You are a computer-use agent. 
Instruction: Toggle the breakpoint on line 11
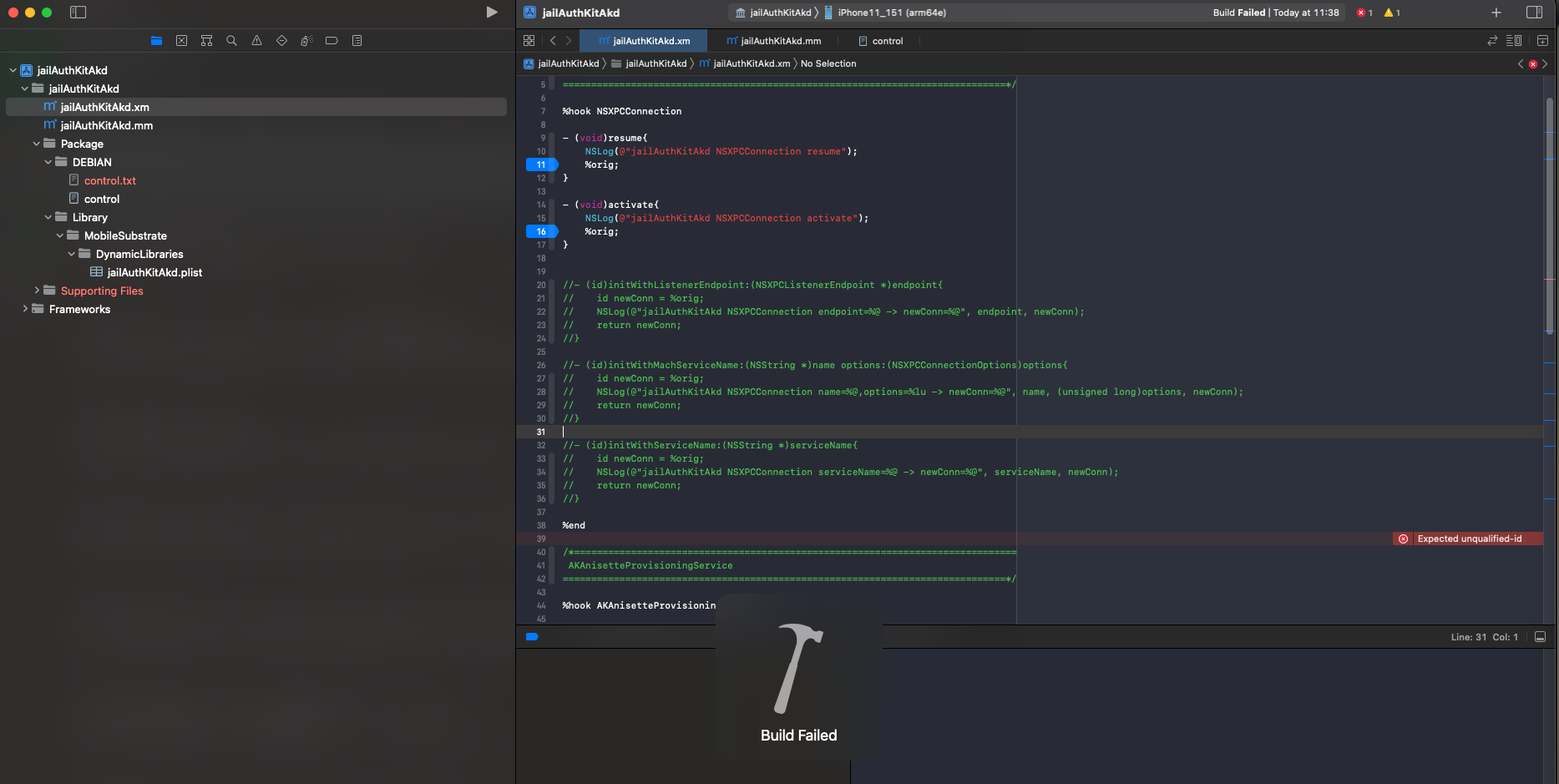[x=541, y=164]
